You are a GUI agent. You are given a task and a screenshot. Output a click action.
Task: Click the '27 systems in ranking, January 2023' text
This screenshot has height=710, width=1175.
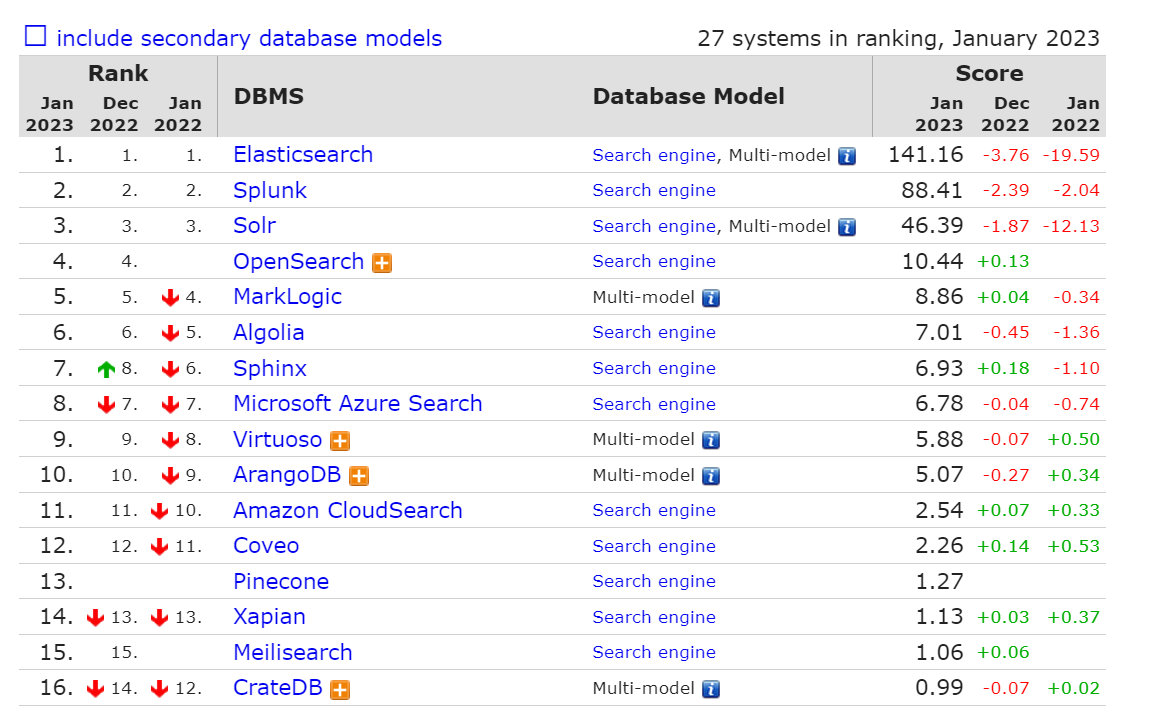pos(898,38)
